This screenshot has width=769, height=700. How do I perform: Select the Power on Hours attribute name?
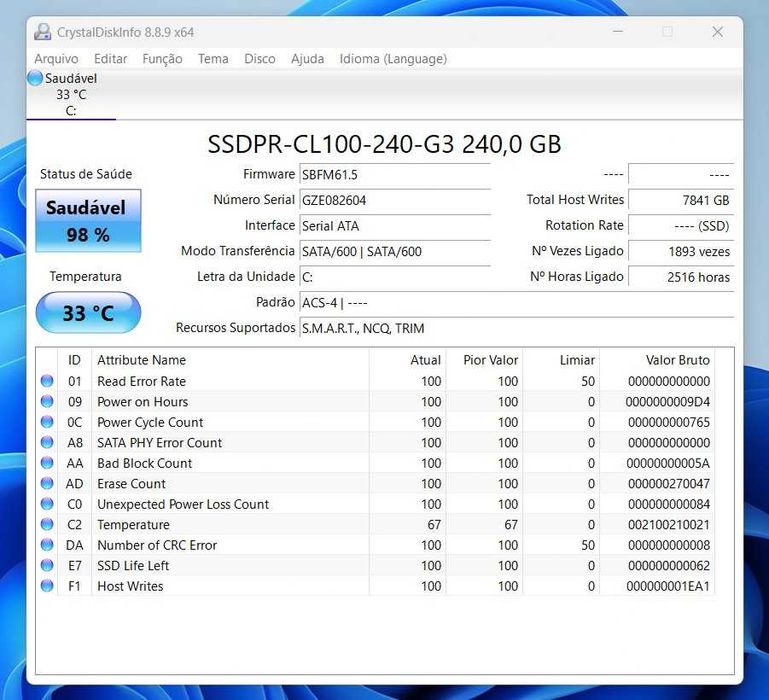142,402
